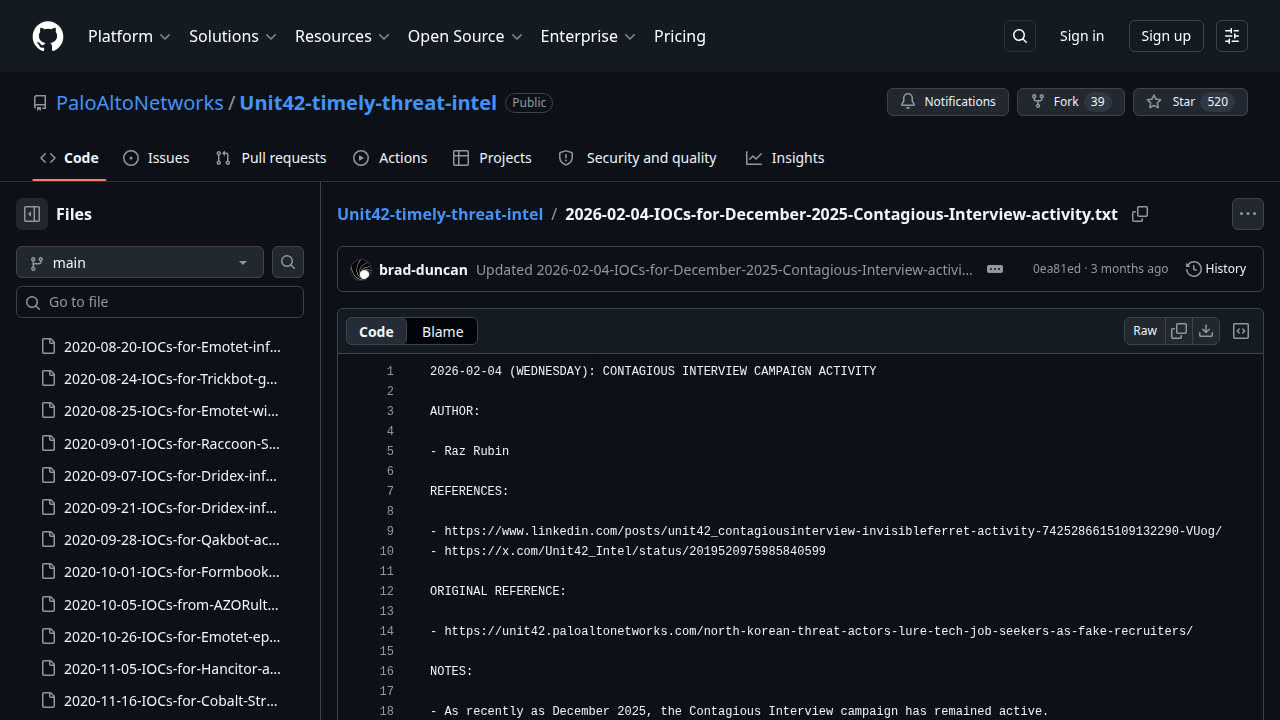Open the Pull requests tab
This screenshot has height=720, width=1280.
pyautogui.click(x=271, y=158)
